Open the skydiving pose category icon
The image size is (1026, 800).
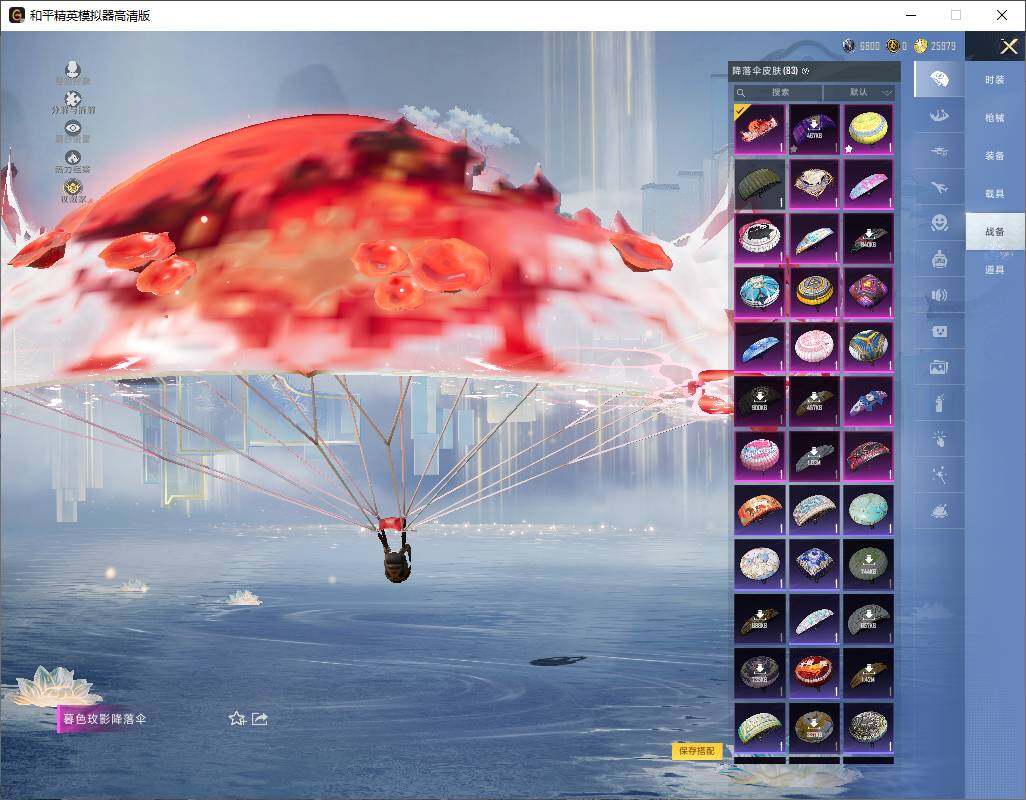coord(940,116)
